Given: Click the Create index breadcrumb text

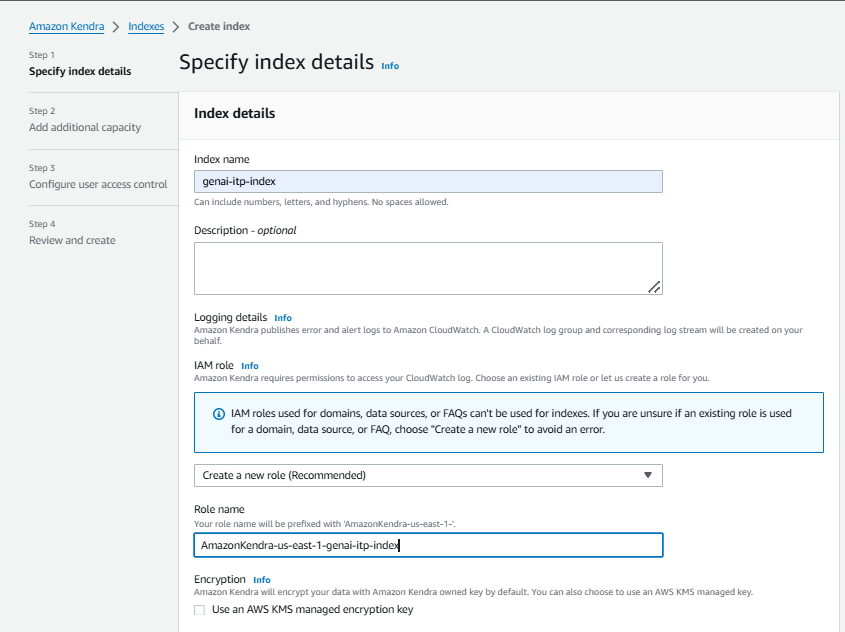Looking at the screenshot, I should [219, 26].
